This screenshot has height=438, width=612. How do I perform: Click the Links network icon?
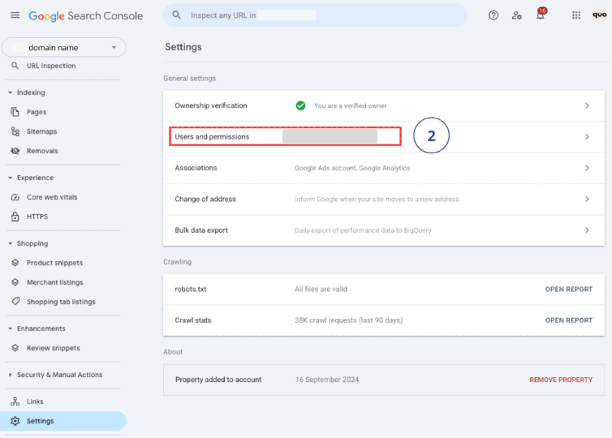point(15,401)
